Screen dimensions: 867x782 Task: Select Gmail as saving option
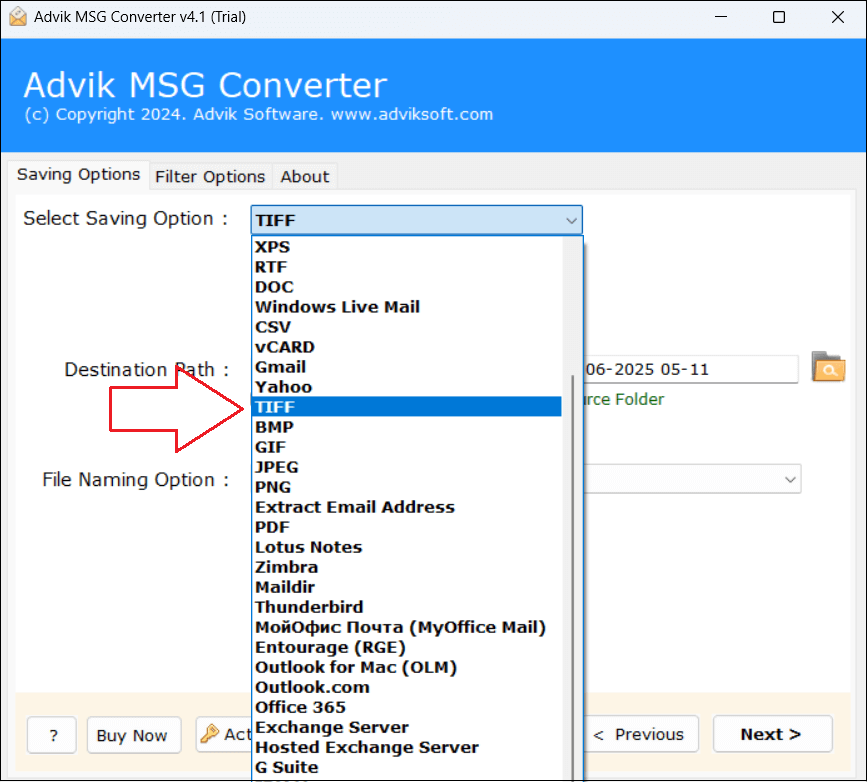click(x=406, y=367)
